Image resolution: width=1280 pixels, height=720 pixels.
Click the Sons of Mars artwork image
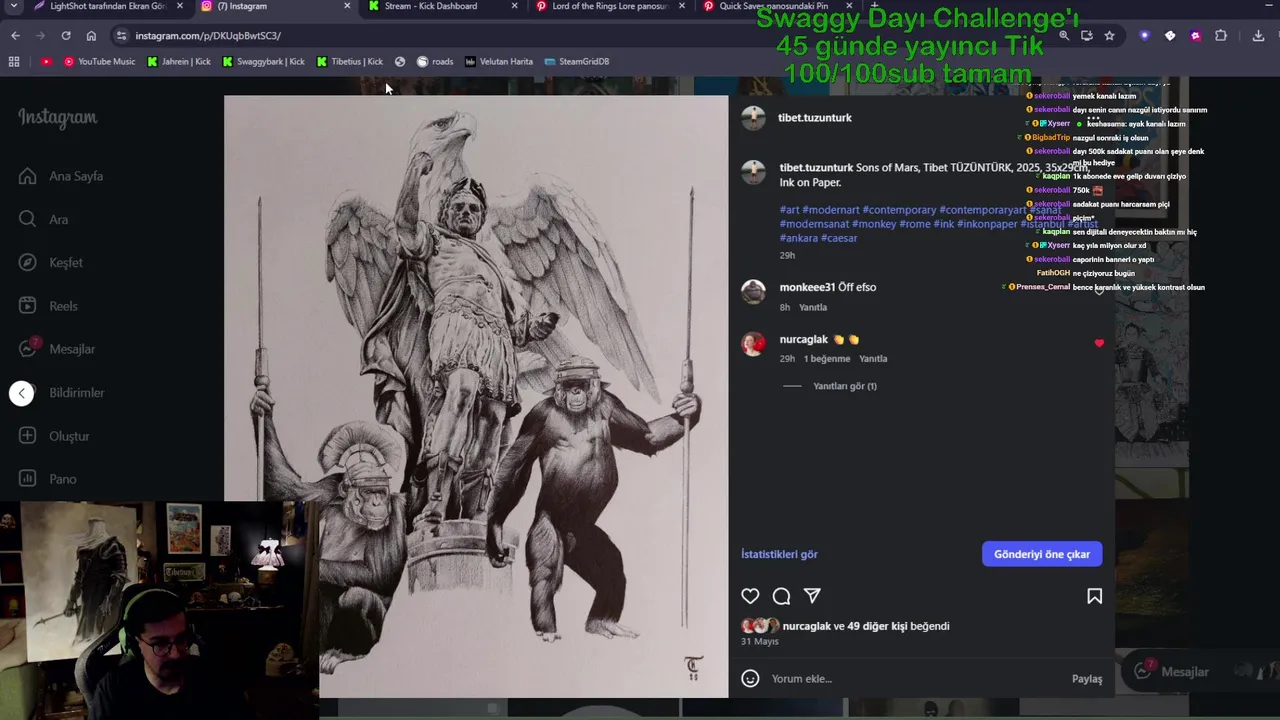476,396
